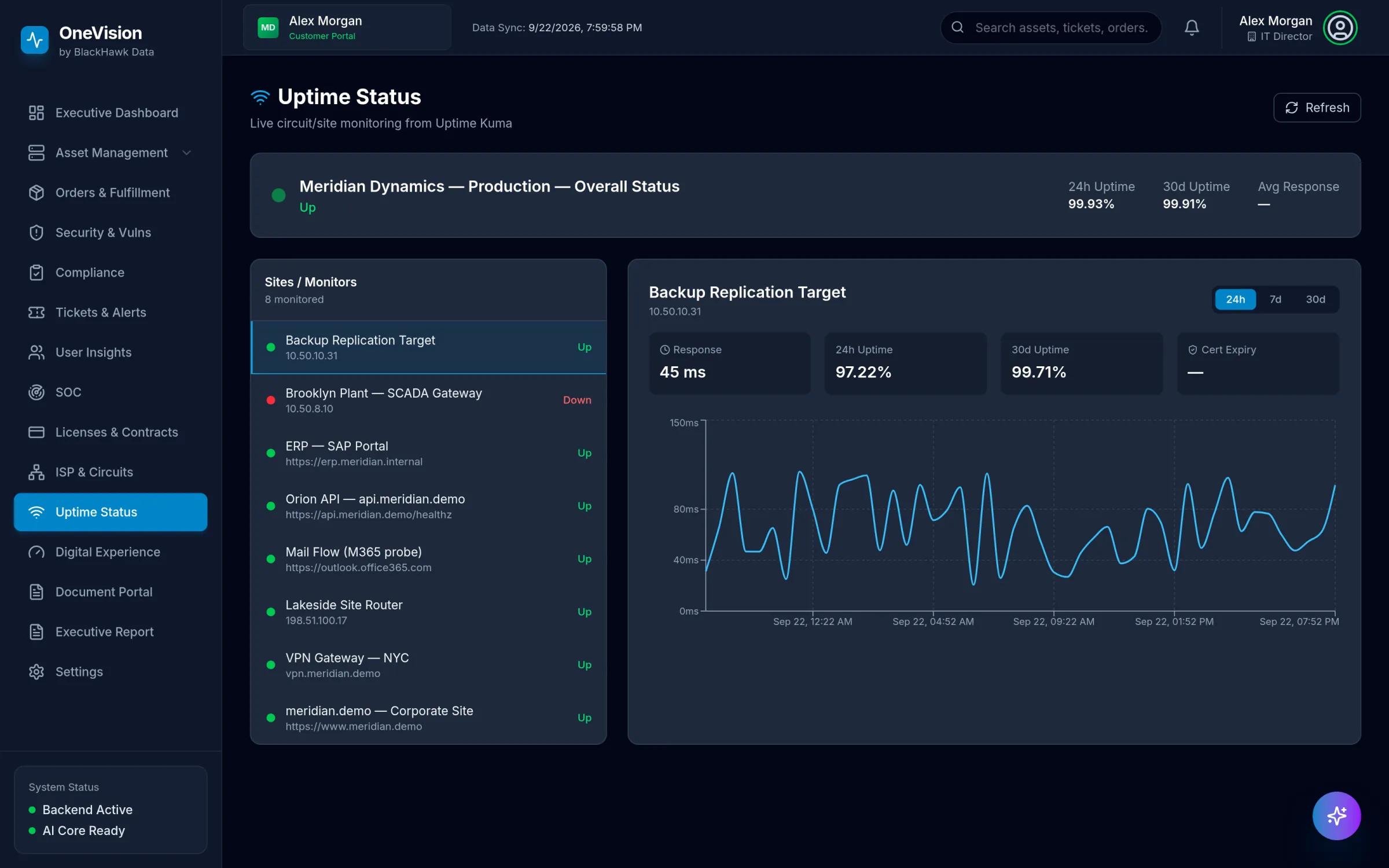Click the 99.71% 30d uptime value
This screenshot has width=1389, height=868.
click(1038, 372)
